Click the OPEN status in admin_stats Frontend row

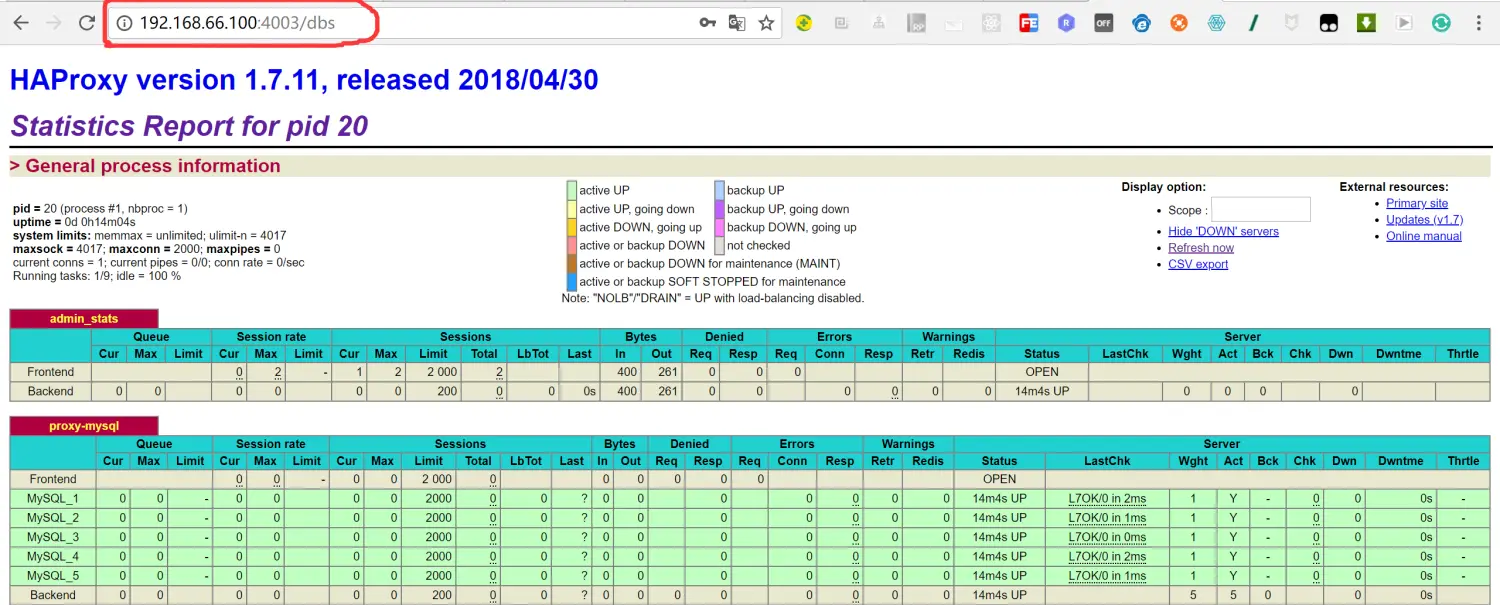(x=1041, y=372)
